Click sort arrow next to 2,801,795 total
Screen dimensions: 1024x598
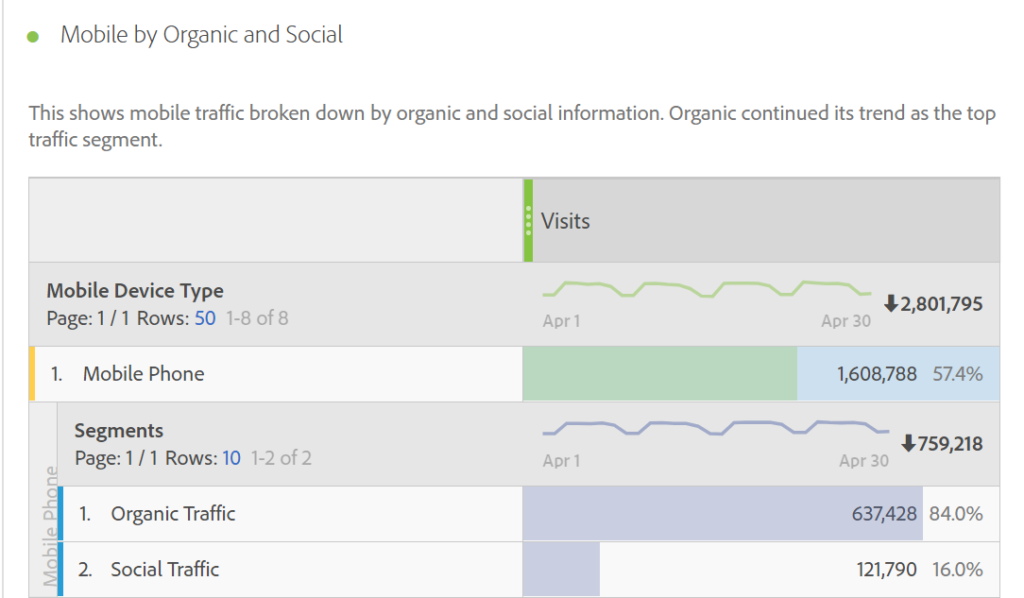point(890,303)
